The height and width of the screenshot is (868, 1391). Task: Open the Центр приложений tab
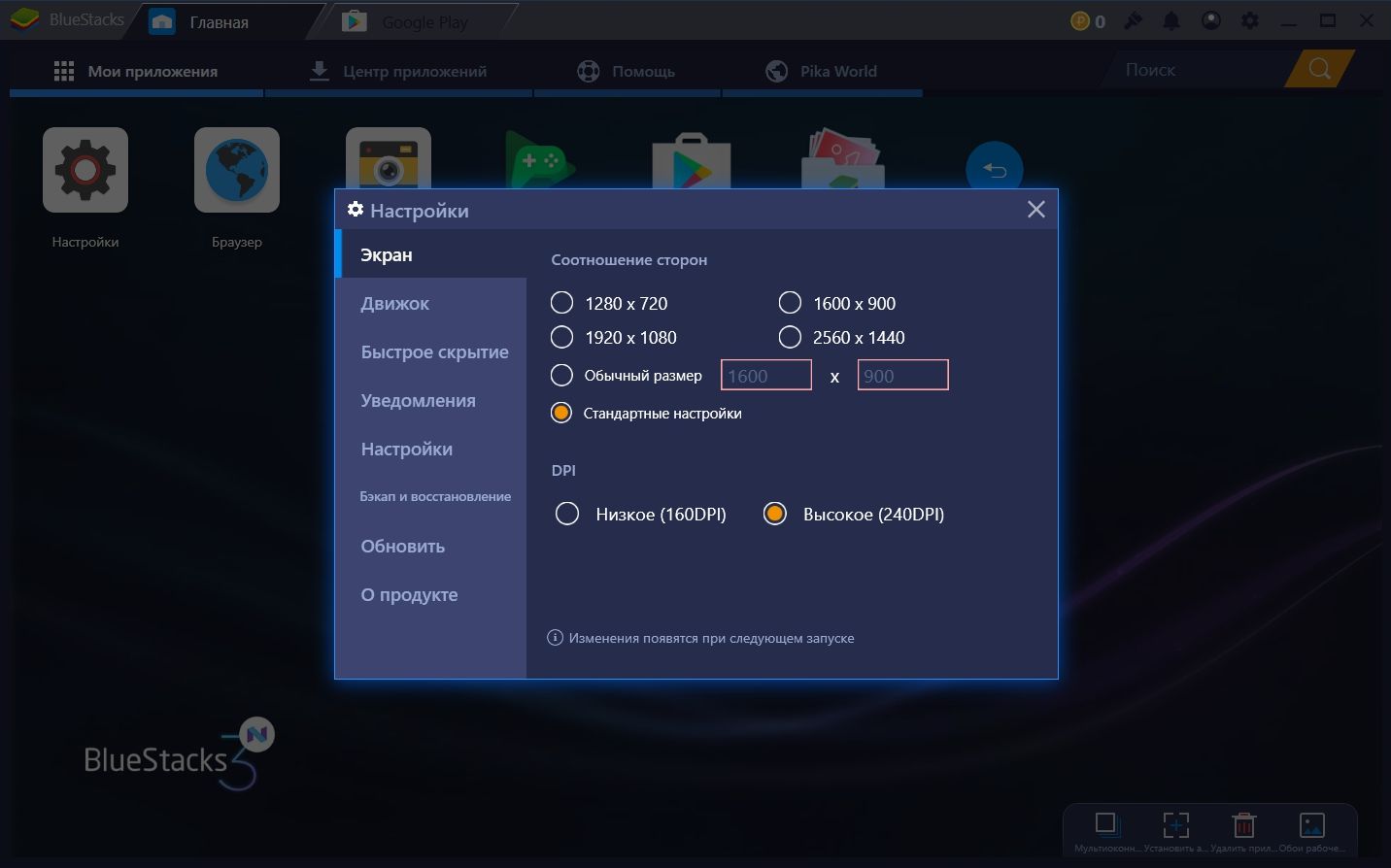pos(398,71)
